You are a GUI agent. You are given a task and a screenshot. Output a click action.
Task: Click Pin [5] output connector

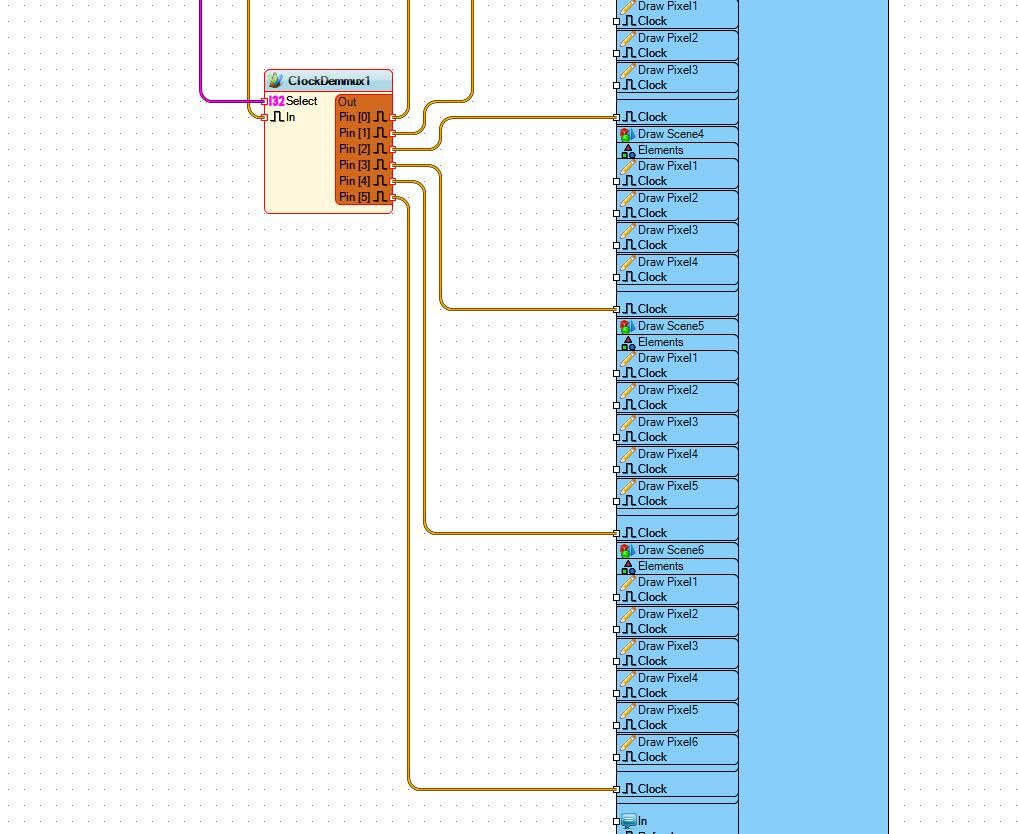click(393, 197)
